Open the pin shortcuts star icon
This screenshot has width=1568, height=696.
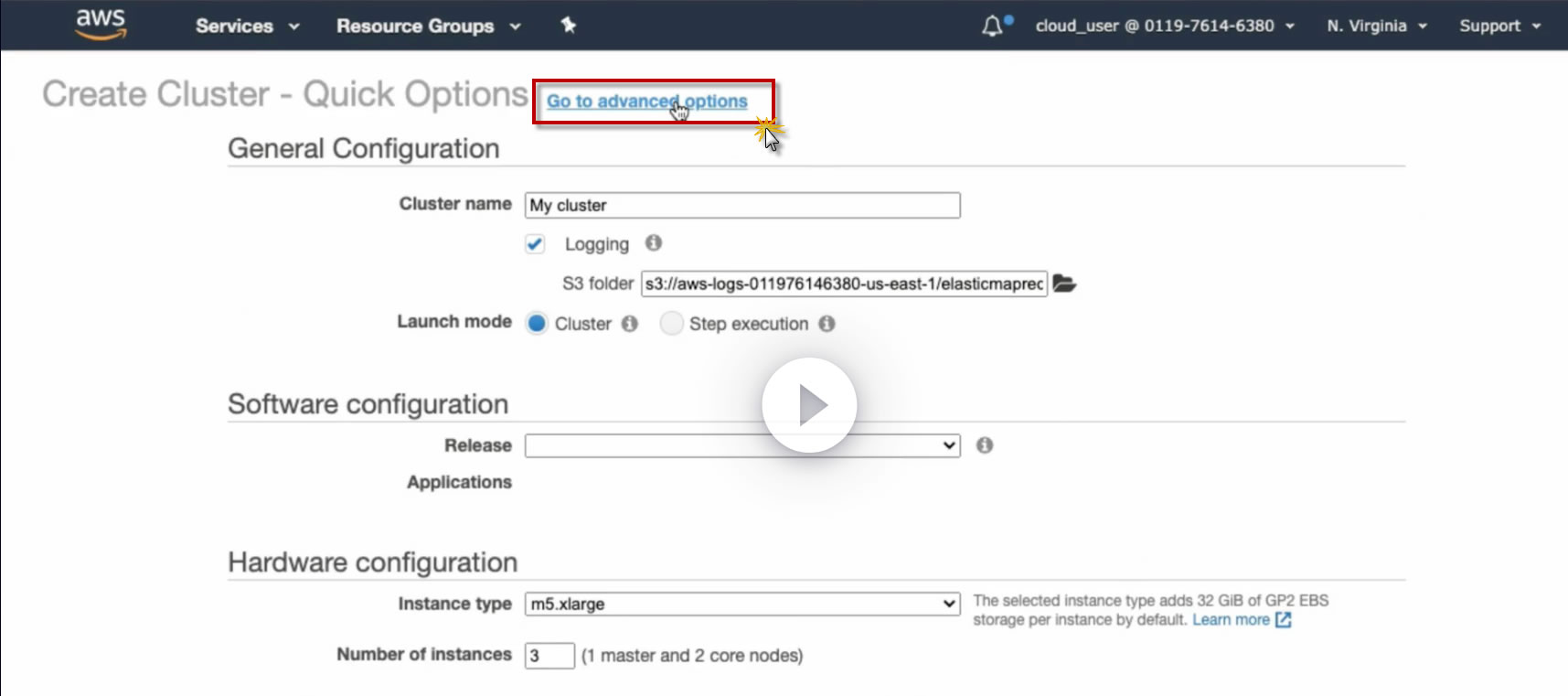(569, 25)
